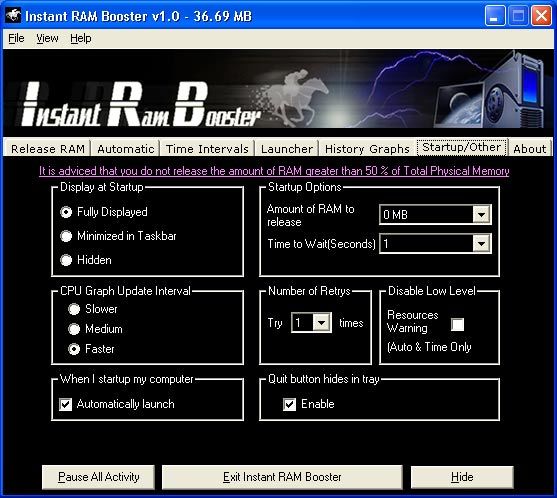The width and height of the screenshot is (557, 498).
Task: Switch to the Release RAM tab
Action: click(x=48, y=148)
